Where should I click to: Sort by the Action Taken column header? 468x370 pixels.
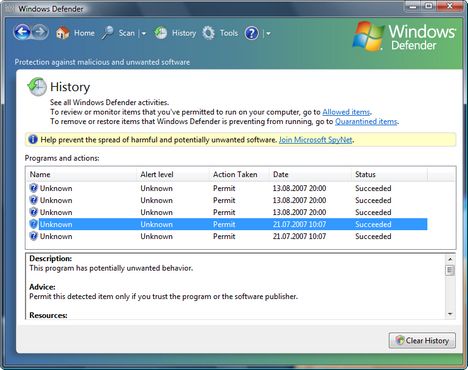pos(240,174)
